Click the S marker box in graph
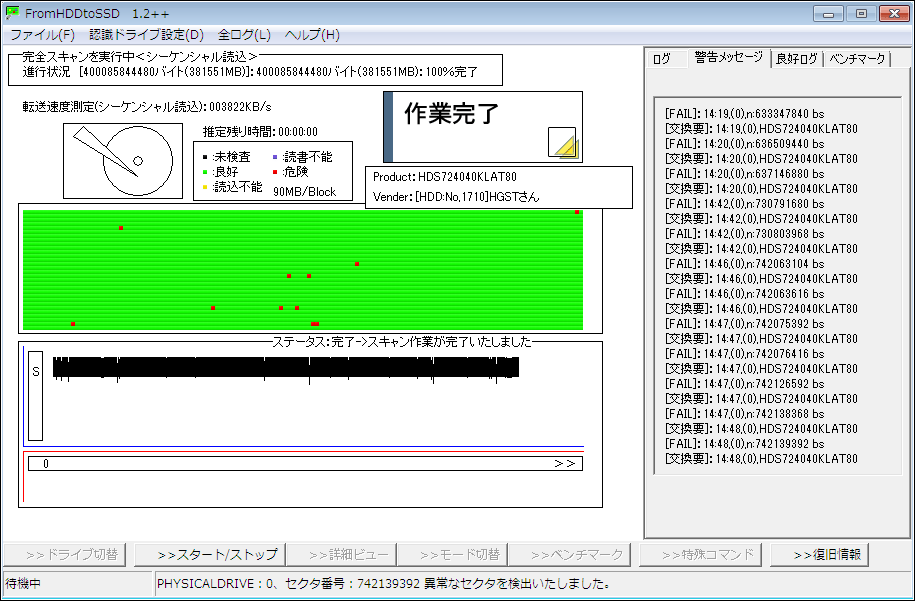This screenshot has height=601, width=915. 36,396
